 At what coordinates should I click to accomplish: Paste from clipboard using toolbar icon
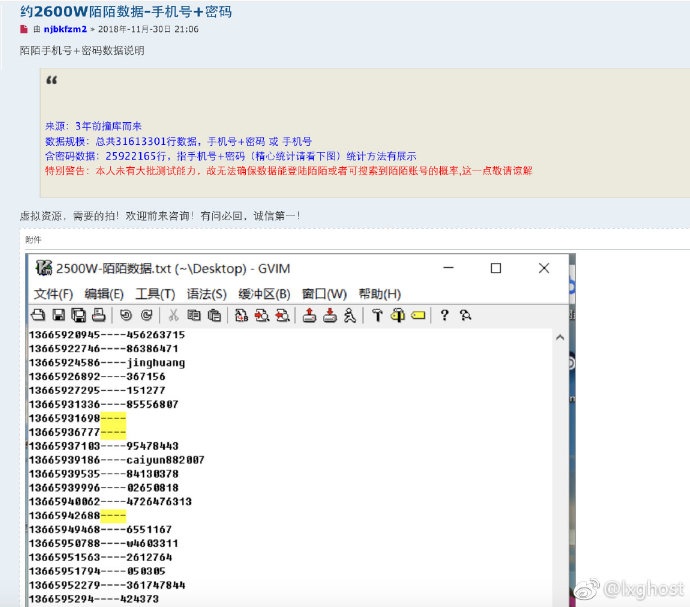point(212,316)
